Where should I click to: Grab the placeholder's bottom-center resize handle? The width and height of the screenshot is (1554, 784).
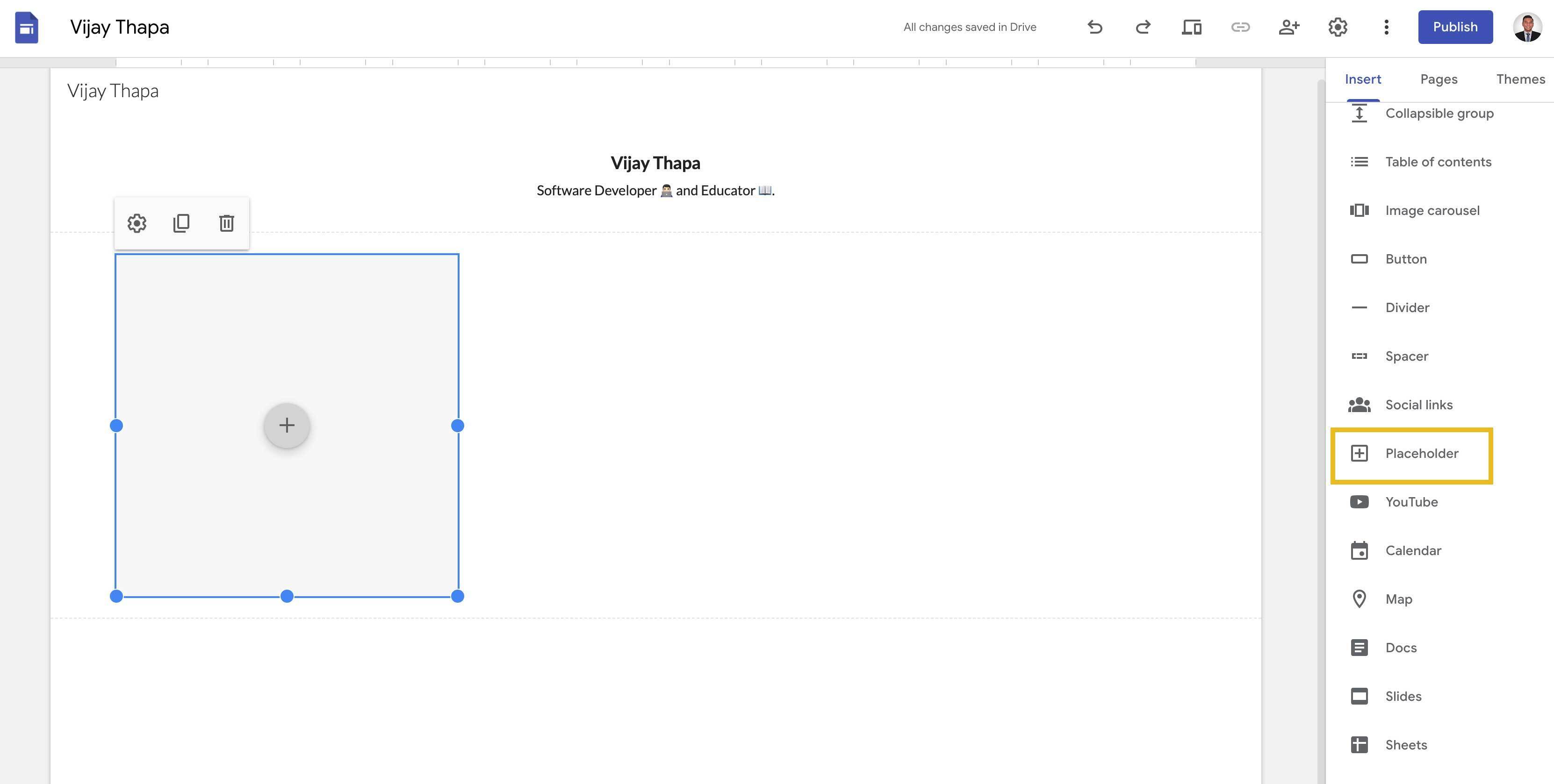(287, 597)
